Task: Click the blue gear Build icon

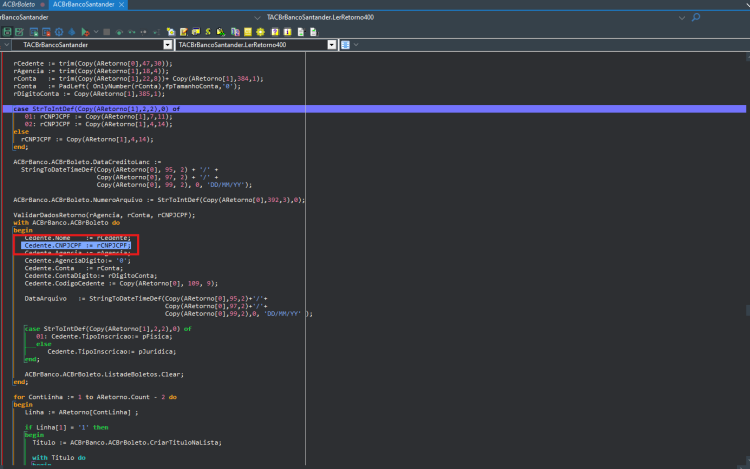Action: pos(59,32)
